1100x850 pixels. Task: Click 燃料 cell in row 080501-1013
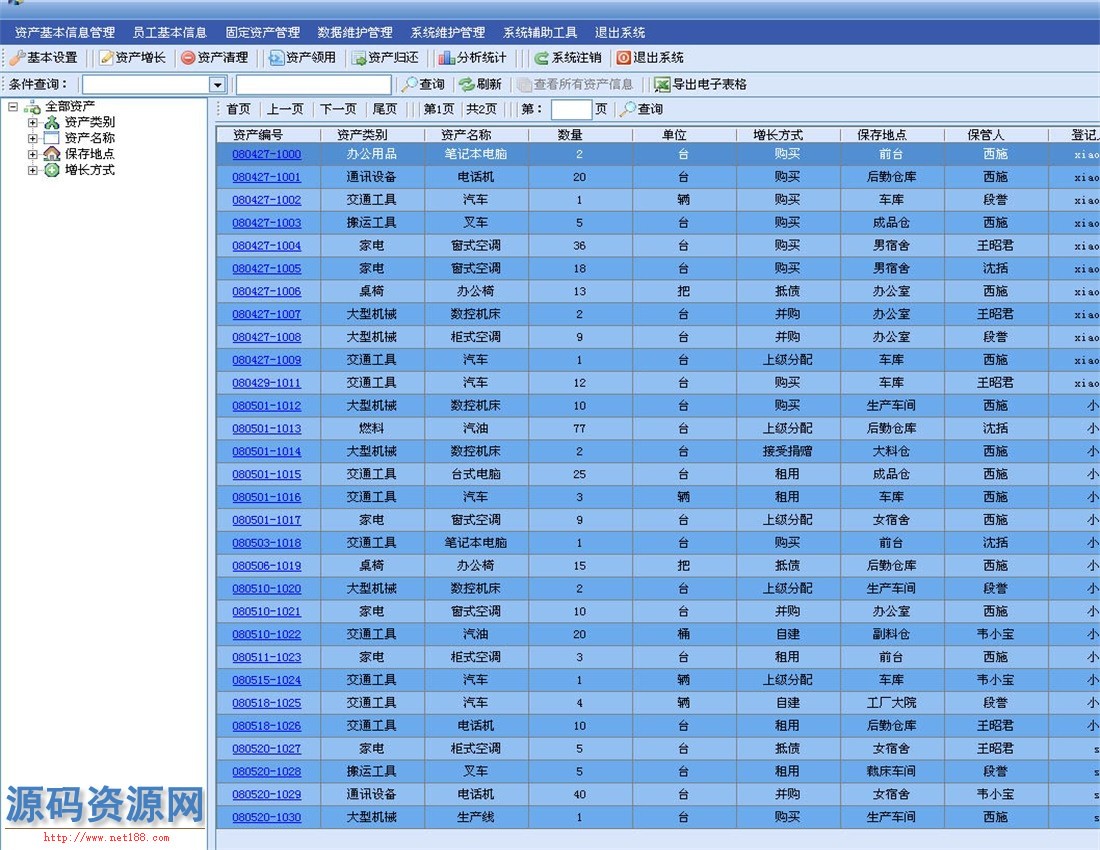click(371, 429)
